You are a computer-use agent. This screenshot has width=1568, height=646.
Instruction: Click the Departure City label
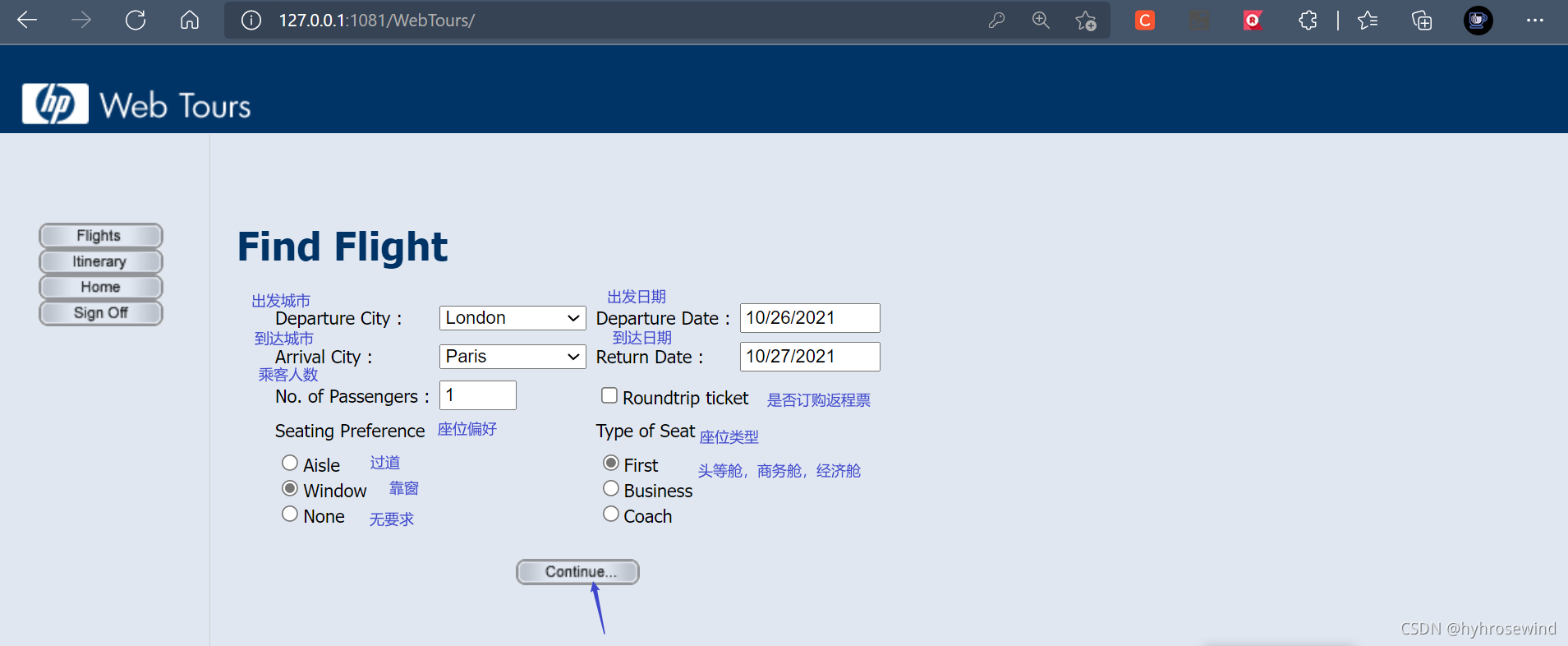click(x=338, y=319)
